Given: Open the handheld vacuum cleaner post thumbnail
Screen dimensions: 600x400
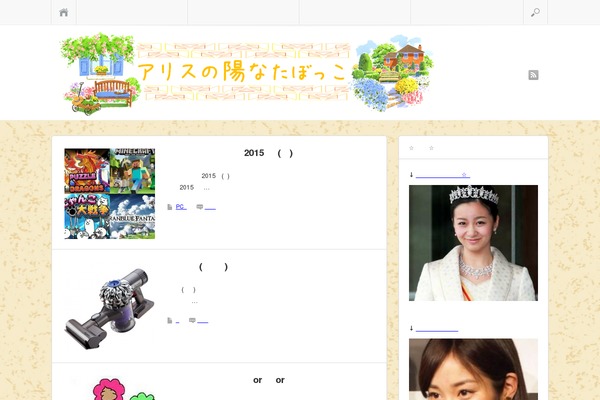Looking at the screenshot, I should click(109, 307).
